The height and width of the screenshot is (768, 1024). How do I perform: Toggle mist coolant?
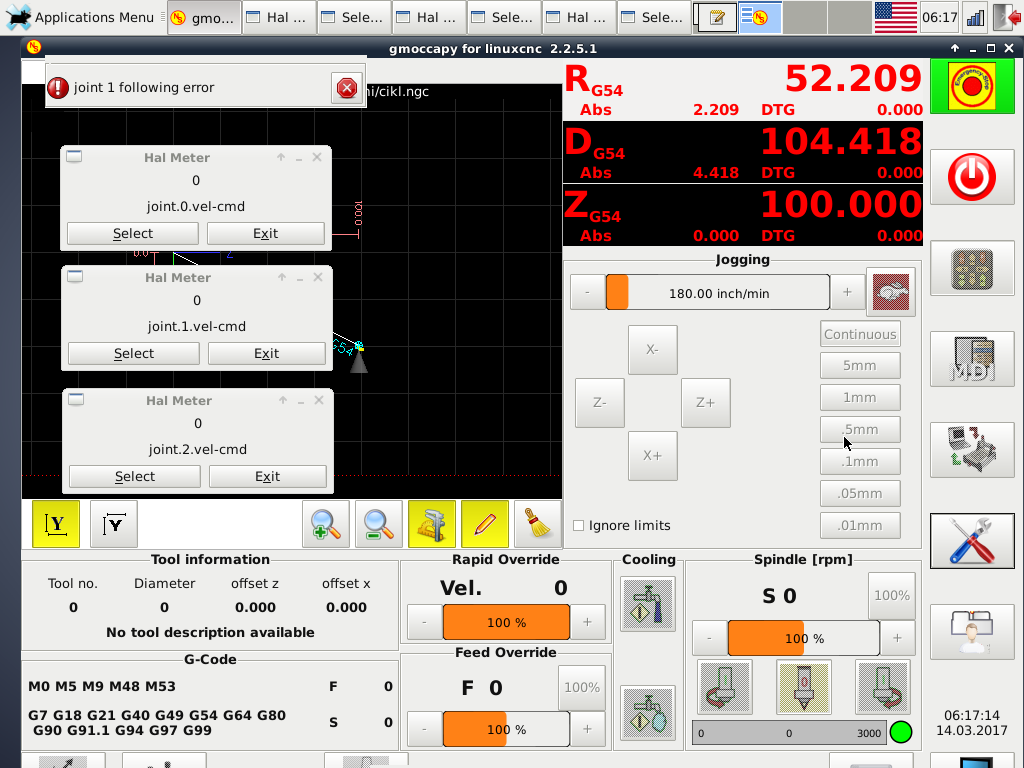tap(648, 713)
